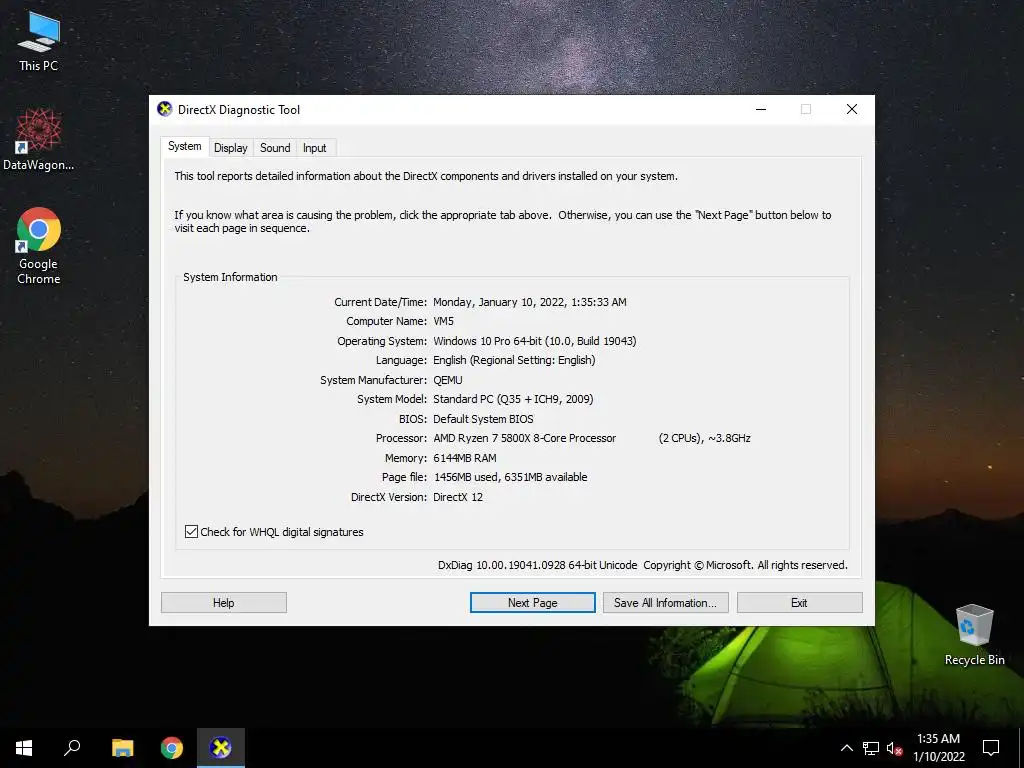This screenshot has height=768, width=1024.
Task: Click the computer name value VM5
Action: [443, 321]
